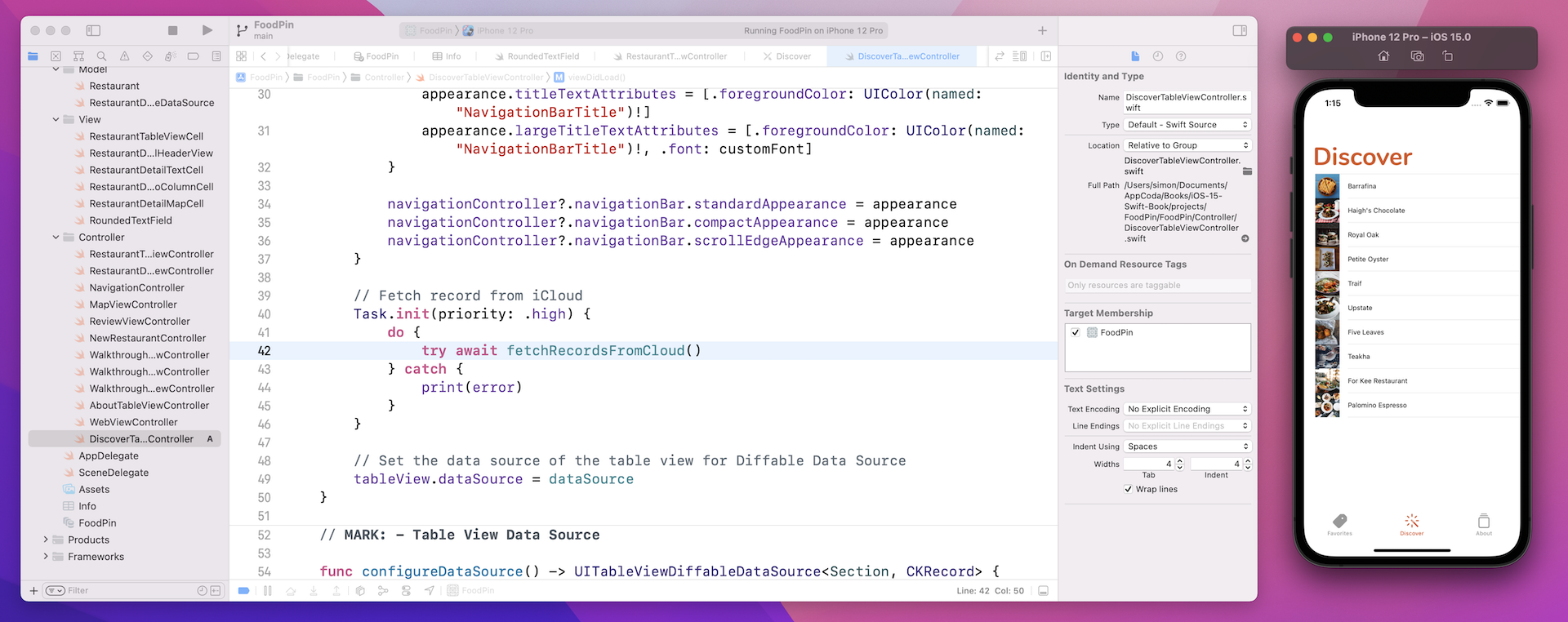Switch to the RoundedTextField editor tab

[542, 56]
